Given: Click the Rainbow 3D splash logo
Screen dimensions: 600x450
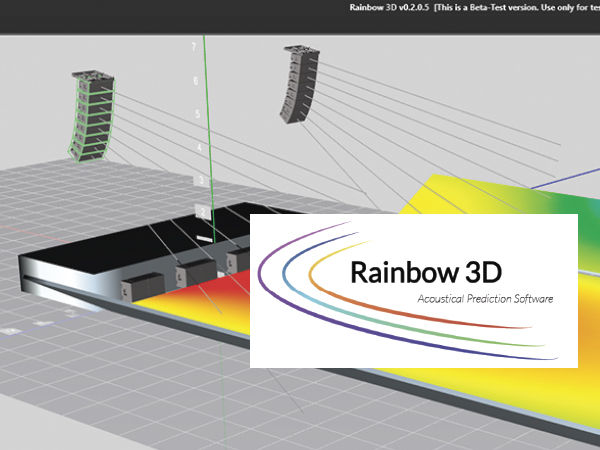Looking at the screenshot, I should pyautogui.click(x=414, y=291).
